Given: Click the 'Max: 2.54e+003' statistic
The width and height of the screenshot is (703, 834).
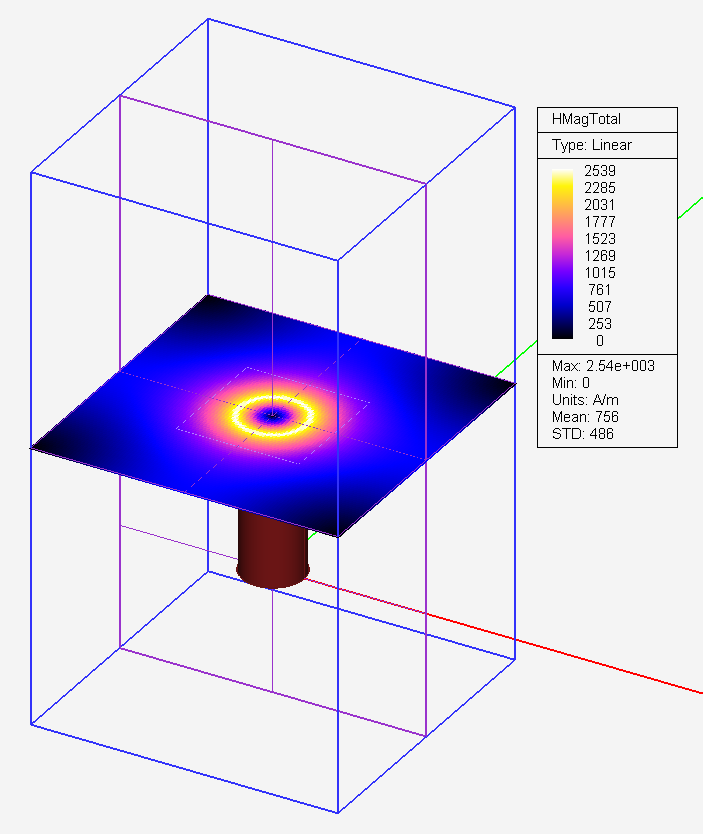Looking at the screenshot, I should (603, 366).
